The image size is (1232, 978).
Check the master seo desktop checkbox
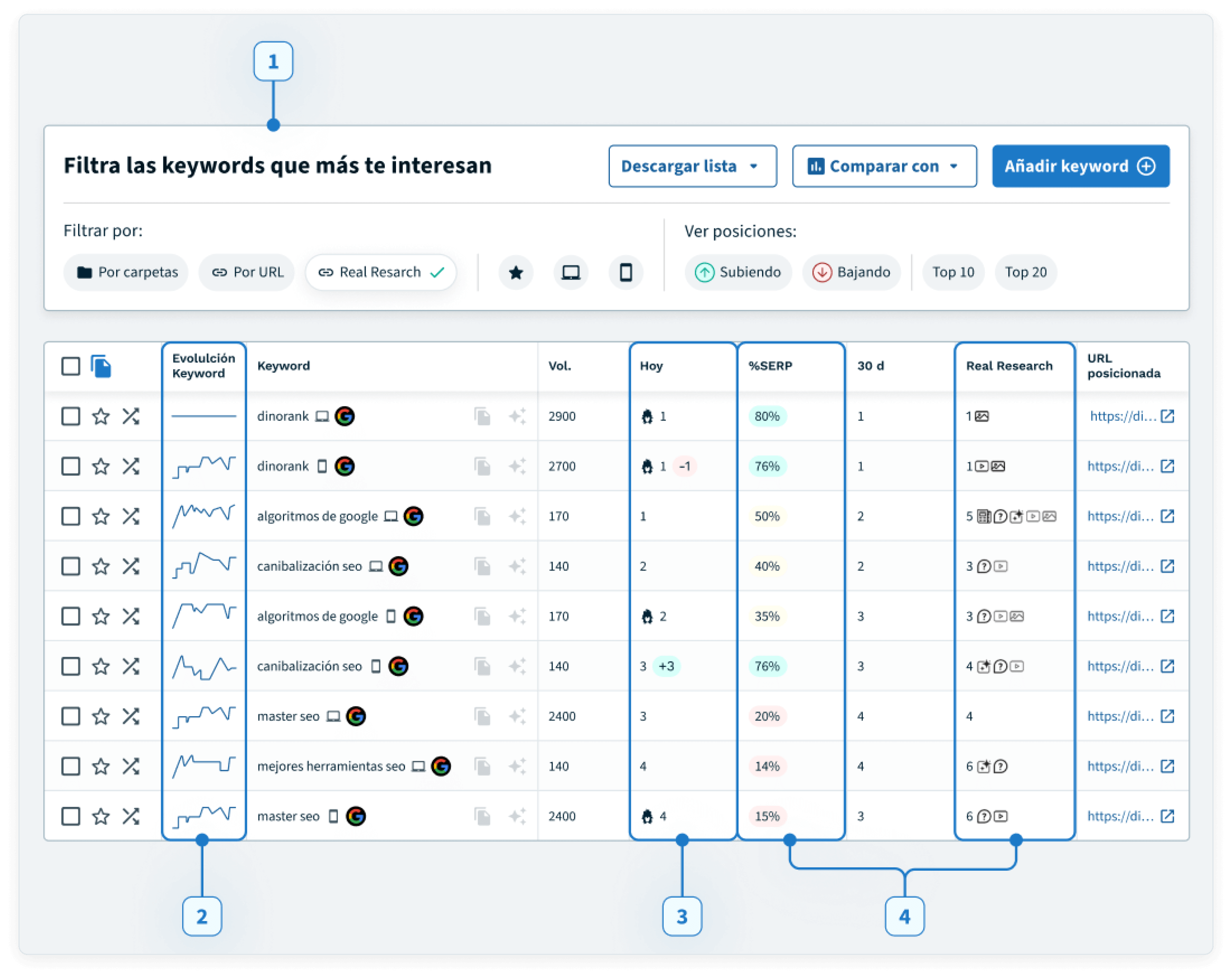(x=71, y=716)
